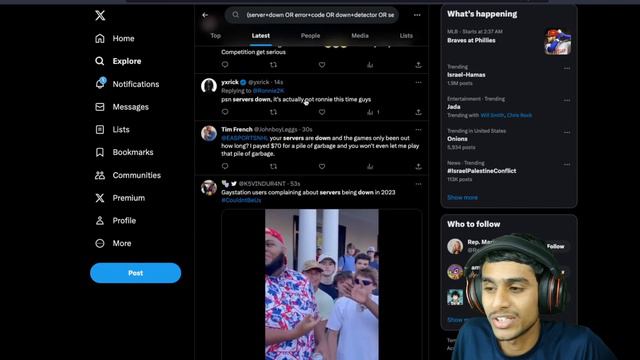Share yxrick's psn servers post

pyautogui.click(x=418, y=112)
